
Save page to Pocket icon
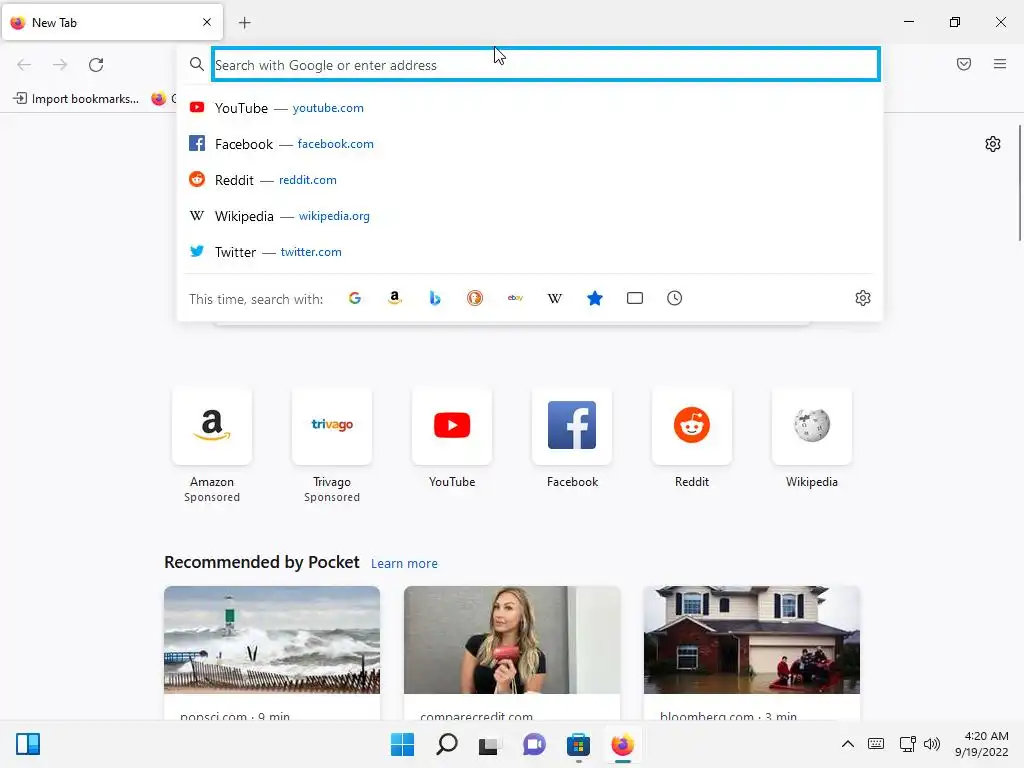point(964,64)
